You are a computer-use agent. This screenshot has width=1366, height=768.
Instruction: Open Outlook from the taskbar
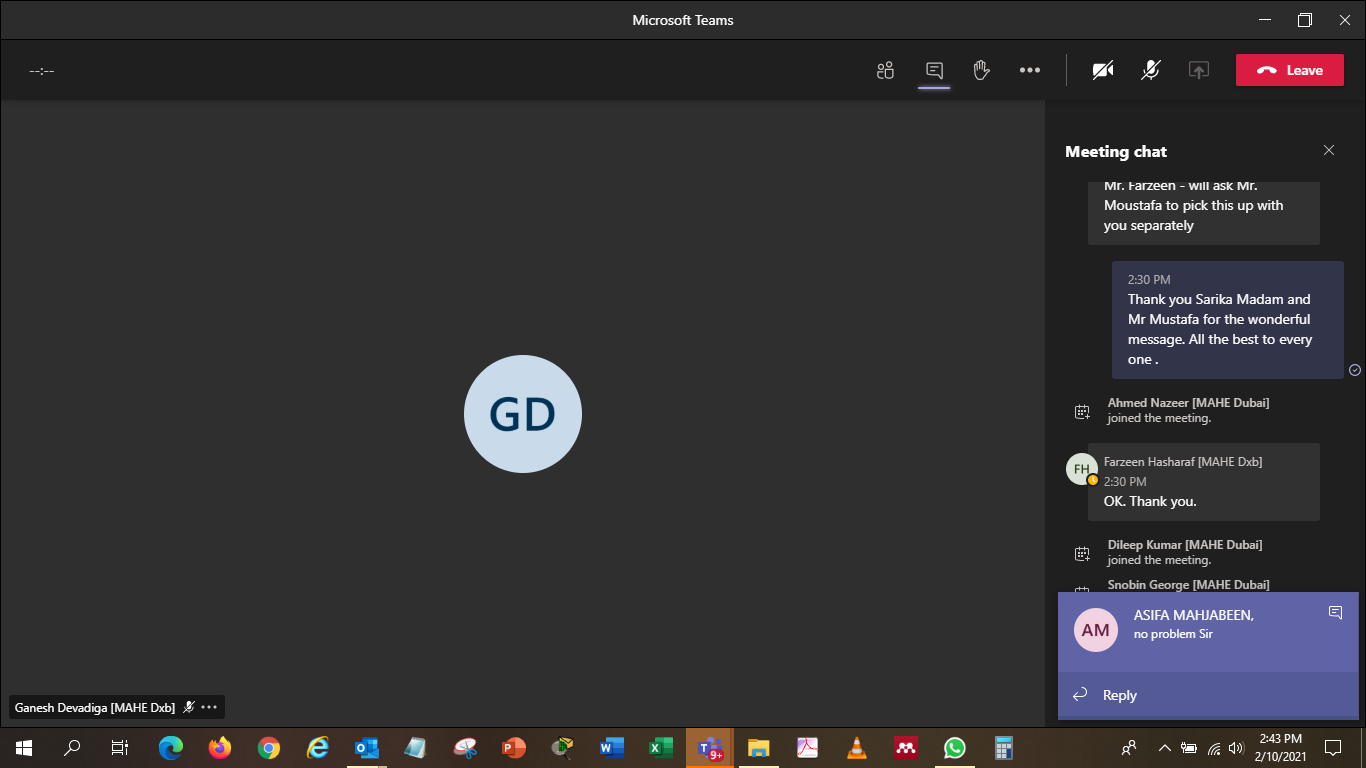(x=366, y=747)
